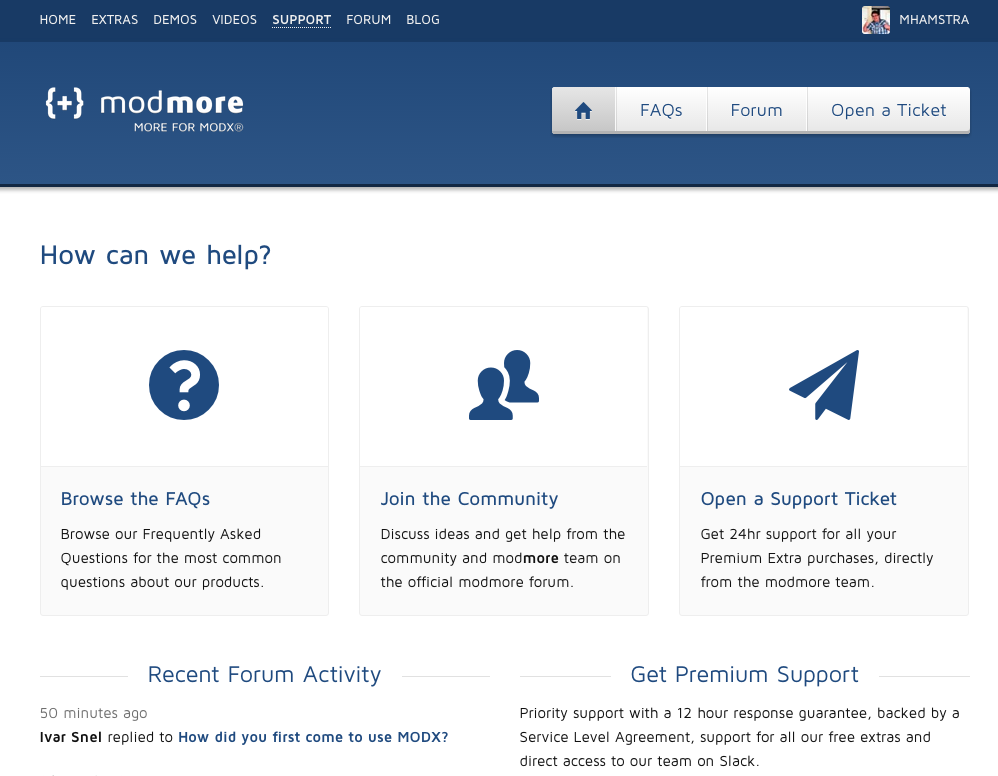
Task: Select the Open a Ticket tab
Action: coord(888,110)
